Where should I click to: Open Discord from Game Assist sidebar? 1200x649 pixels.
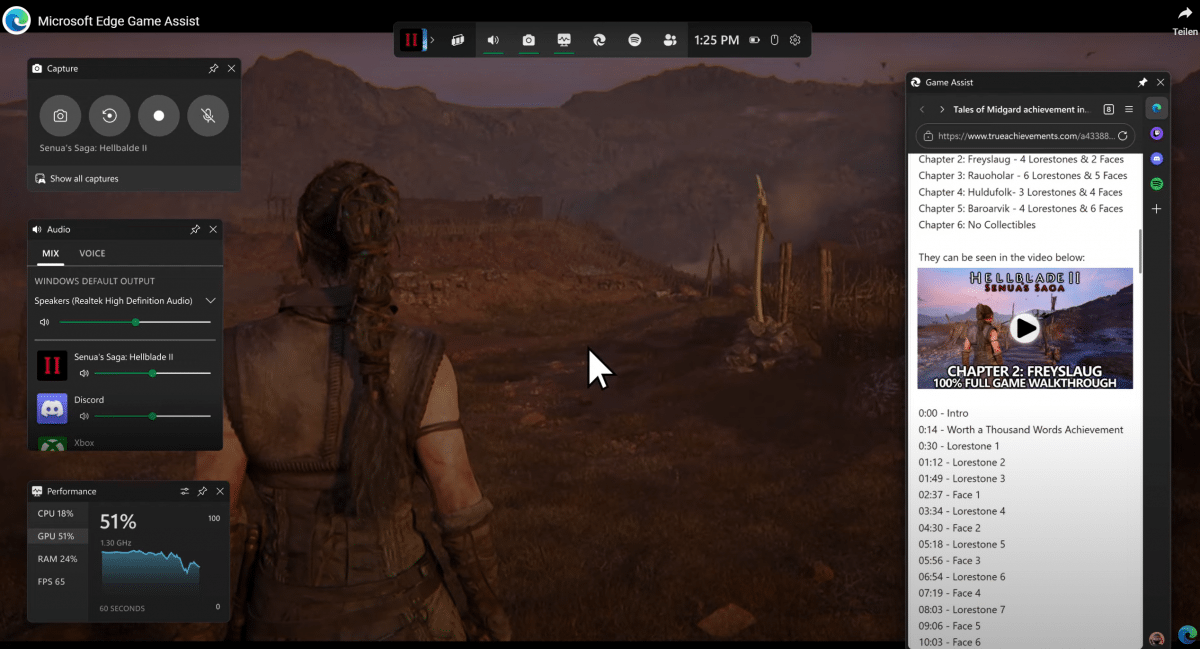[1157, 158]
